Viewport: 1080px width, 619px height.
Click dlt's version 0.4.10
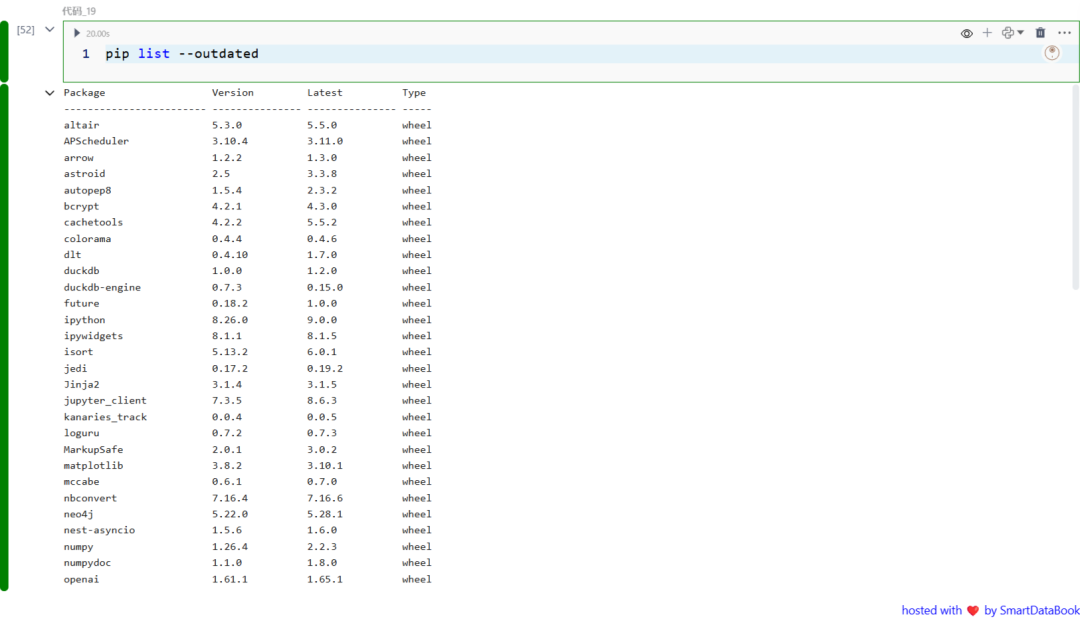click(229, 255)
